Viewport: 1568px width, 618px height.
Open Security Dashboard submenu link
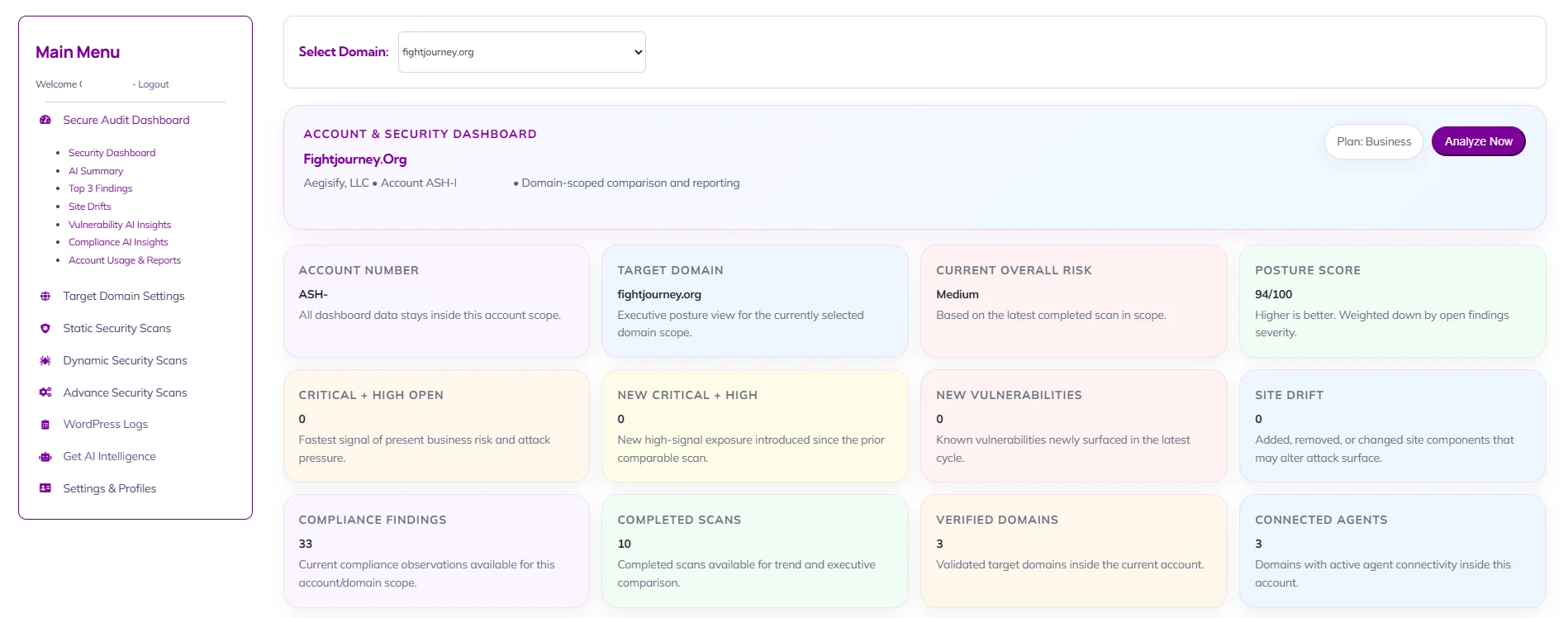point(112,153)
